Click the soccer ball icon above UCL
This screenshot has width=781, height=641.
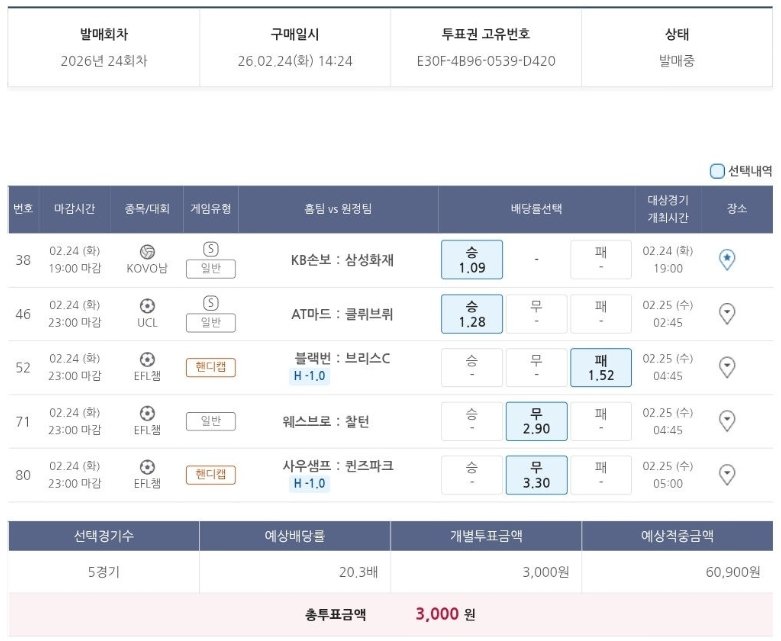point(147,305)
